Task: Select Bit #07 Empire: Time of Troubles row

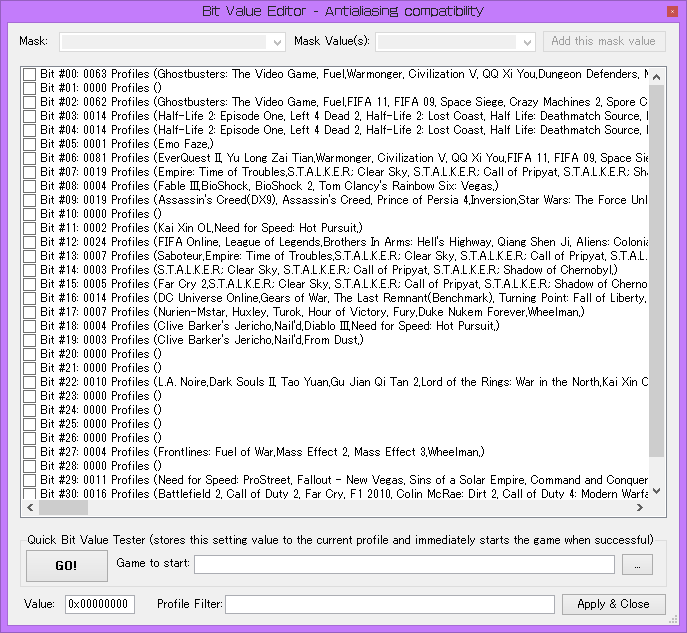Action: [x=344, y=172]
